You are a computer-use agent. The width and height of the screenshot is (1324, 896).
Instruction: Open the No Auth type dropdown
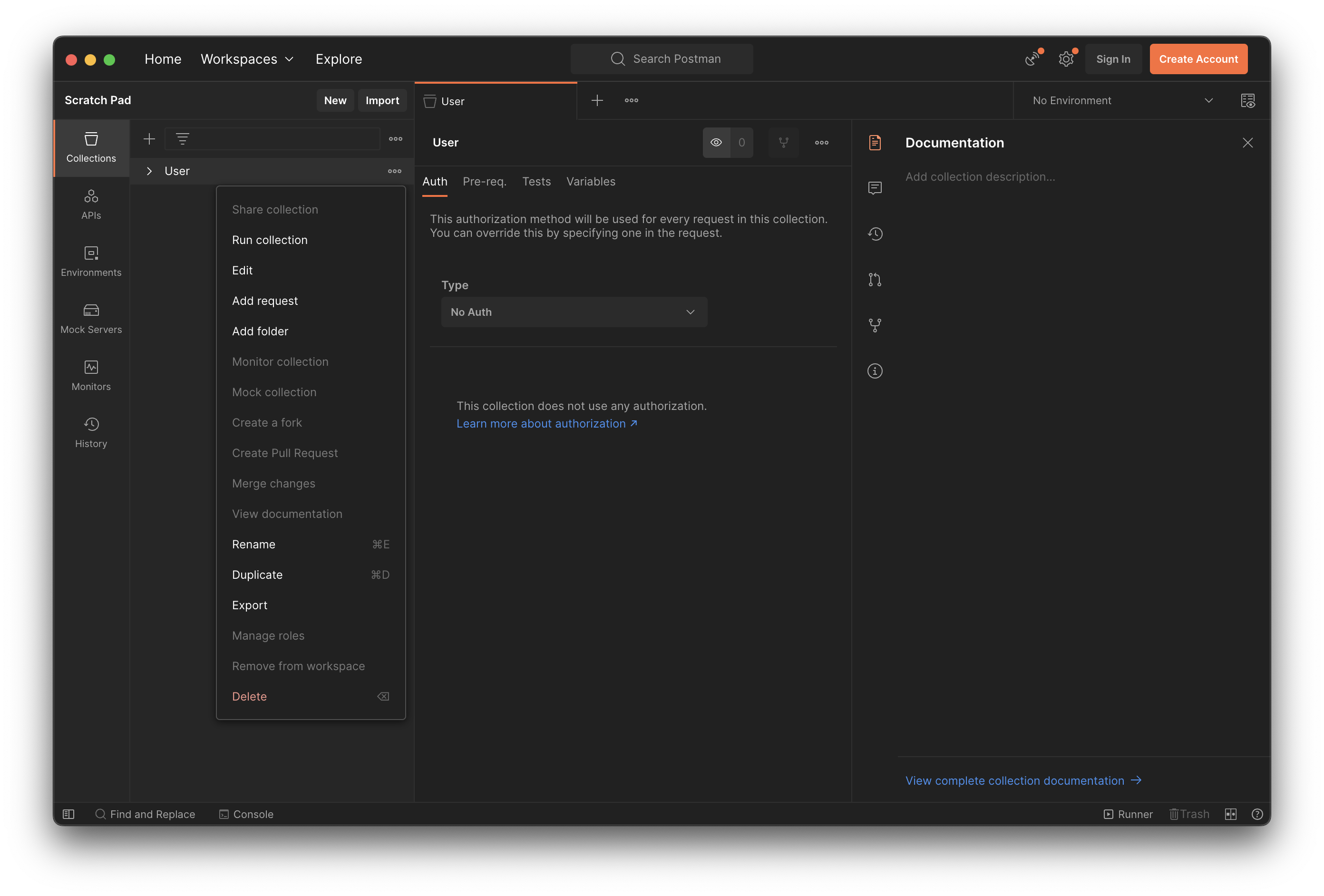[x=574, y=312]
